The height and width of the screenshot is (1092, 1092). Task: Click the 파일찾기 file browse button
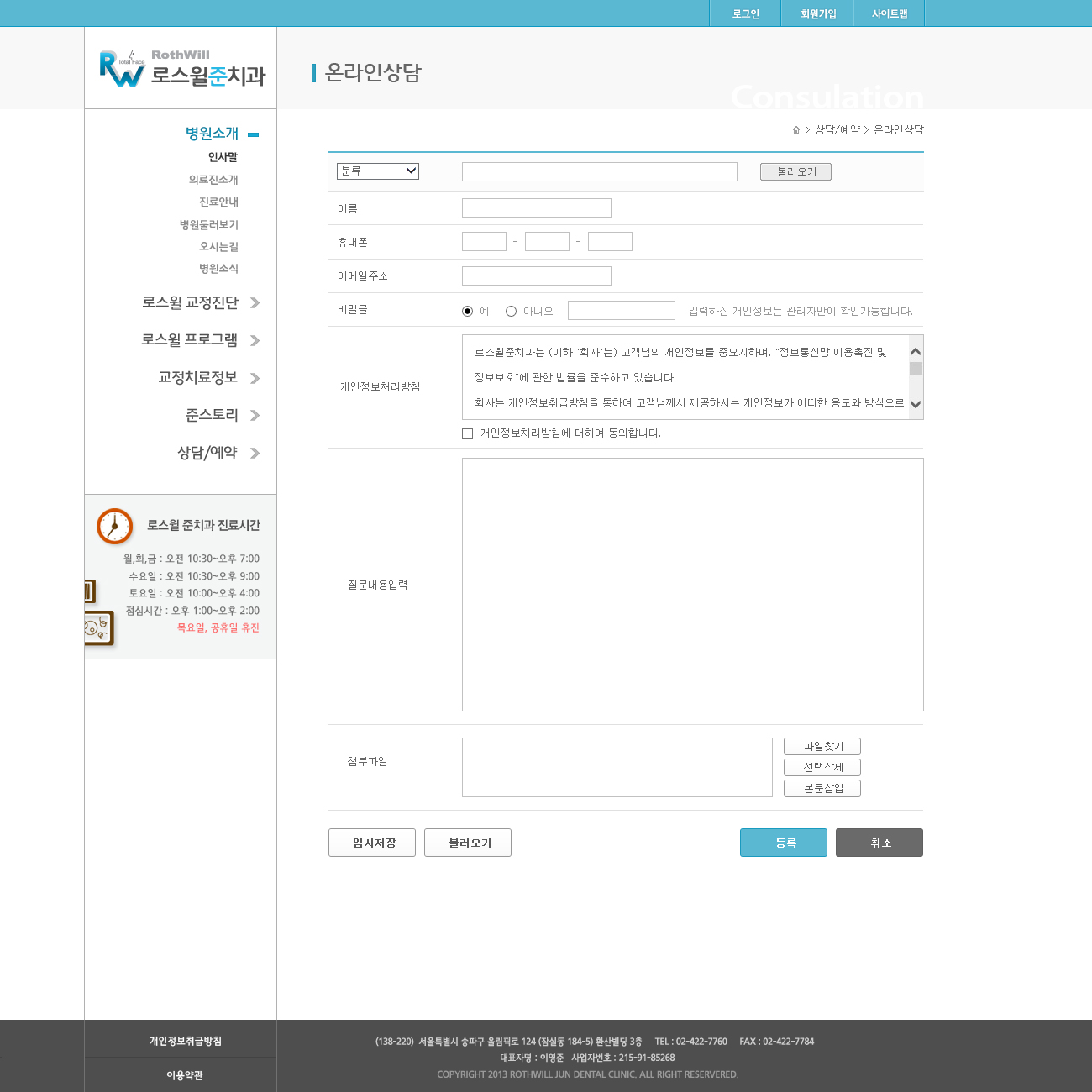[x=822, y=747]
